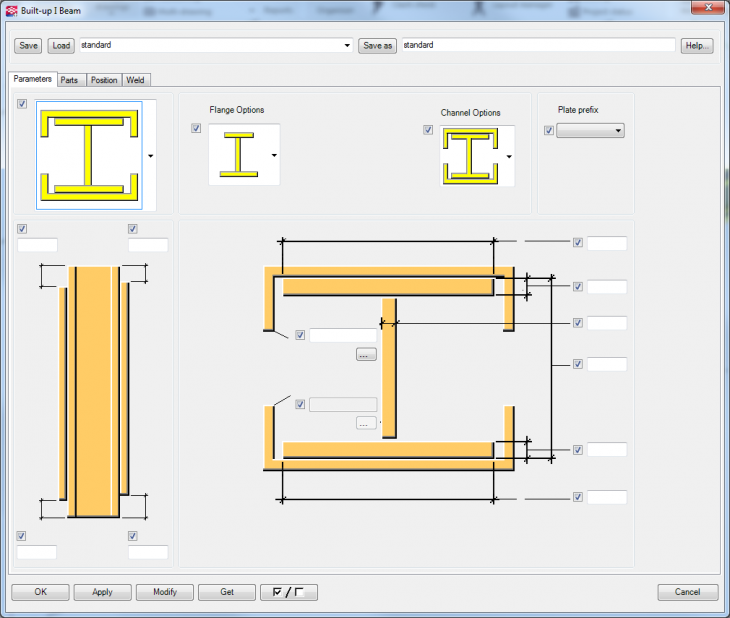730x618 pixels.
Task: Click the Tekla icon in the title bar
Action: [x=11, y=13]
